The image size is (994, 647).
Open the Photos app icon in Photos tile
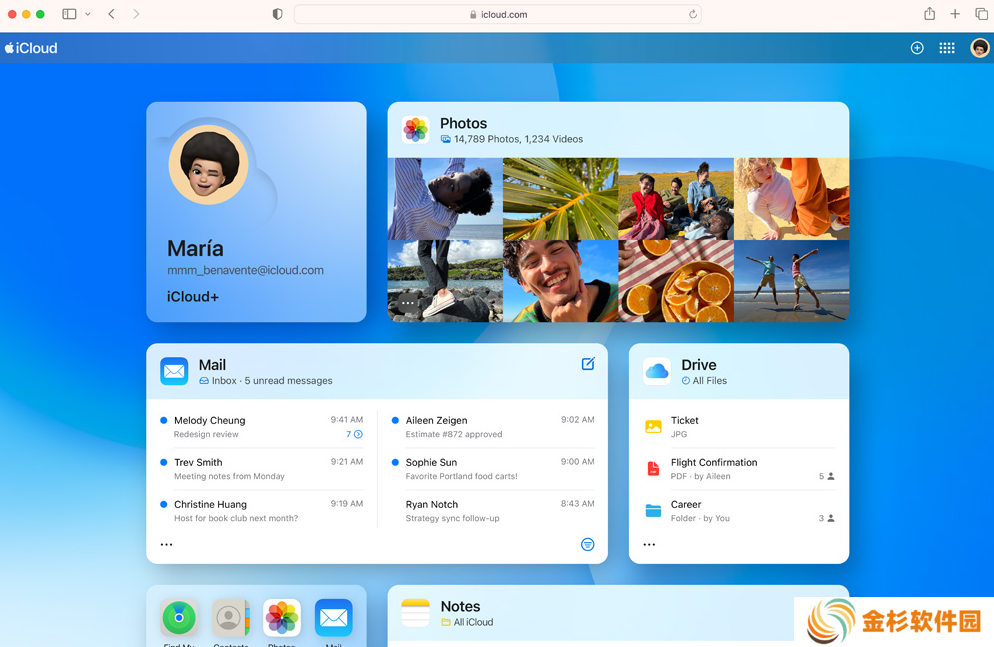[415, 129]
